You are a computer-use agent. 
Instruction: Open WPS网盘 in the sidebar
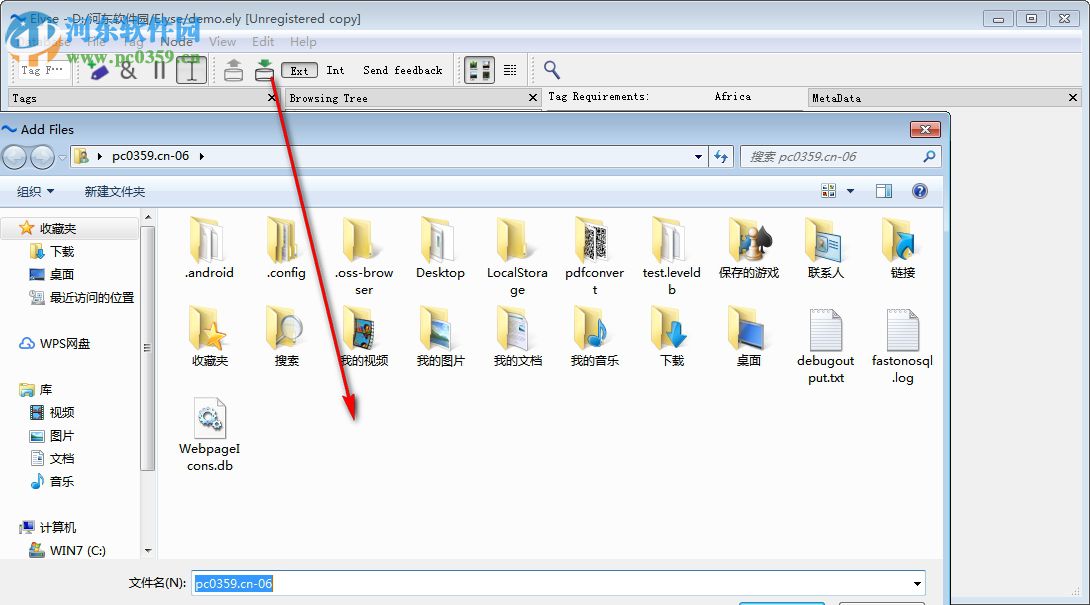54,343
